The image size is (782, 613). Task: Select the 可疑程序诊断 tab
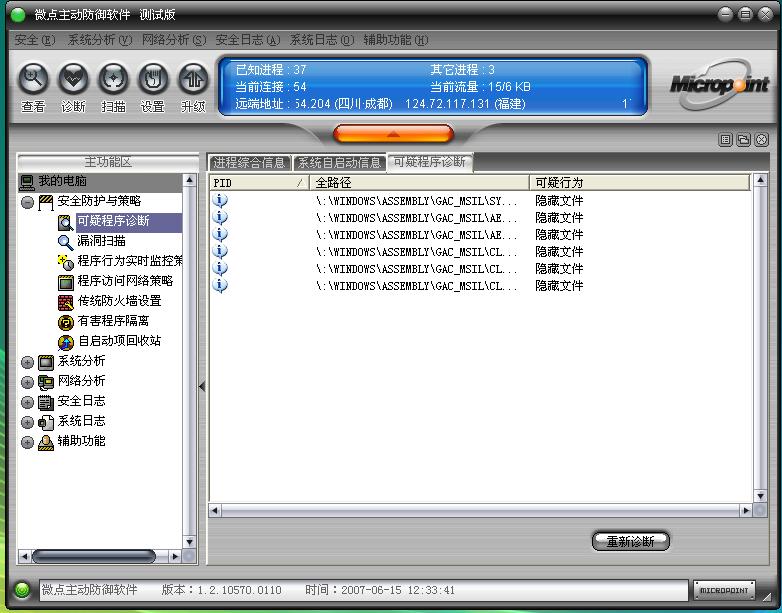click(x=430, y=162)
